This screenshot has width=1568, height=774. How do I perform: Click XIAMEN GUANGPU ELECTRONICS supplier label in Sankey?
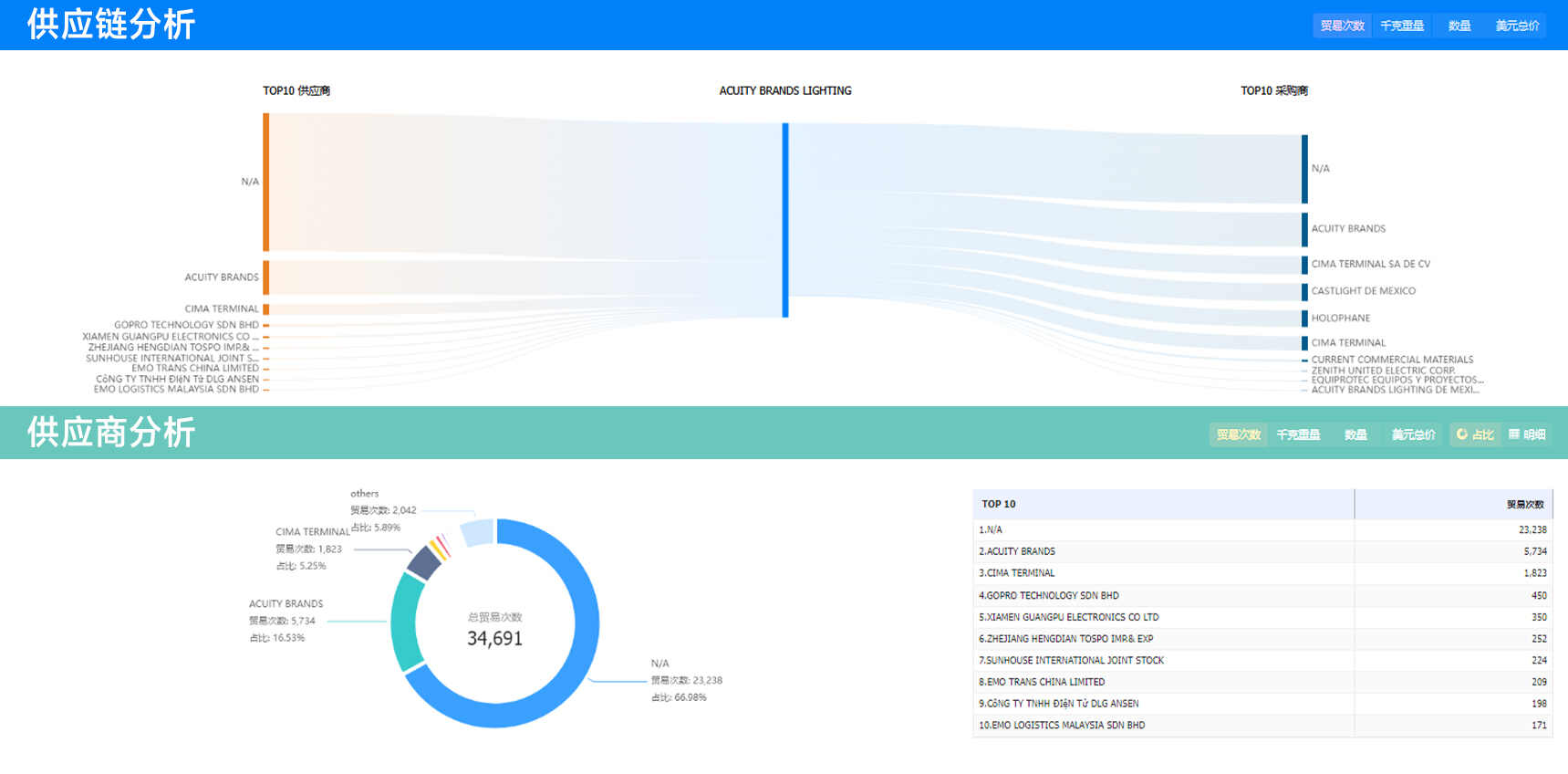[x=171, y=337]
